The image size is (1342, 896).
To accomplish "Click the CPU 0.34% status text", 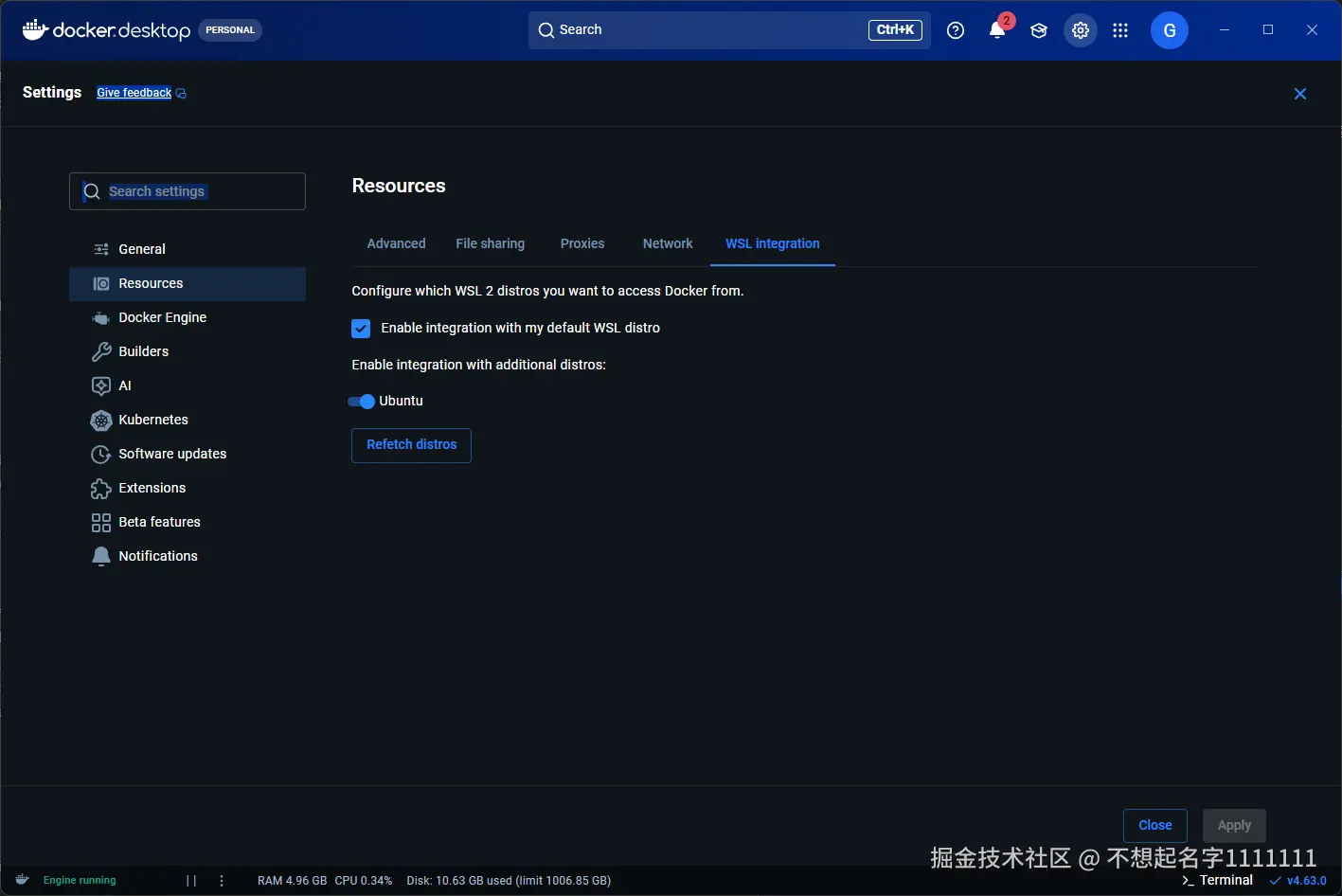I will (363, 881).
